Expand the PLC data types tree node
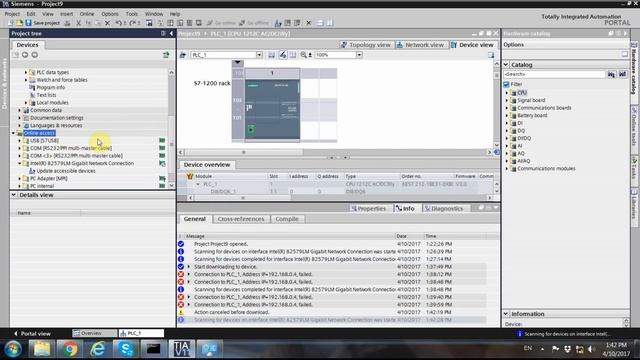 click(x=26, y=72)
